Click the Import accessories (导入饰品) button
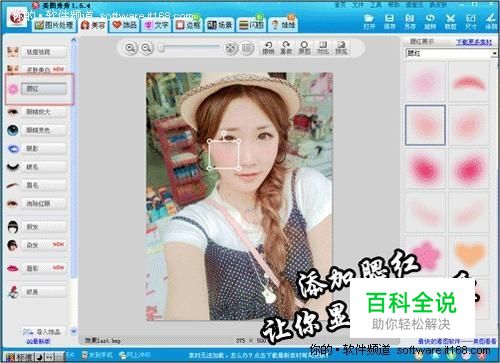Screen dimensions: 500x363 pos(43,332)
